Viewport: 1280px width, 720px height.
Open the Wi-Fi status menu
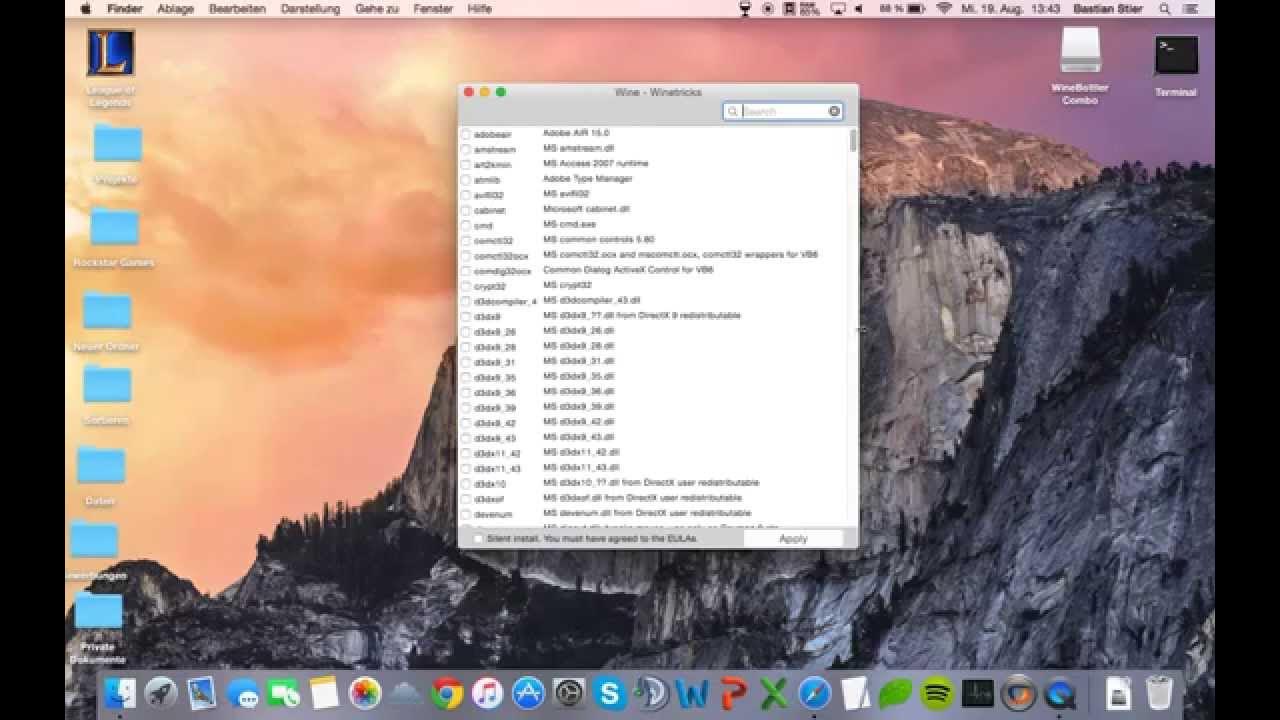(x=944, y=9)
